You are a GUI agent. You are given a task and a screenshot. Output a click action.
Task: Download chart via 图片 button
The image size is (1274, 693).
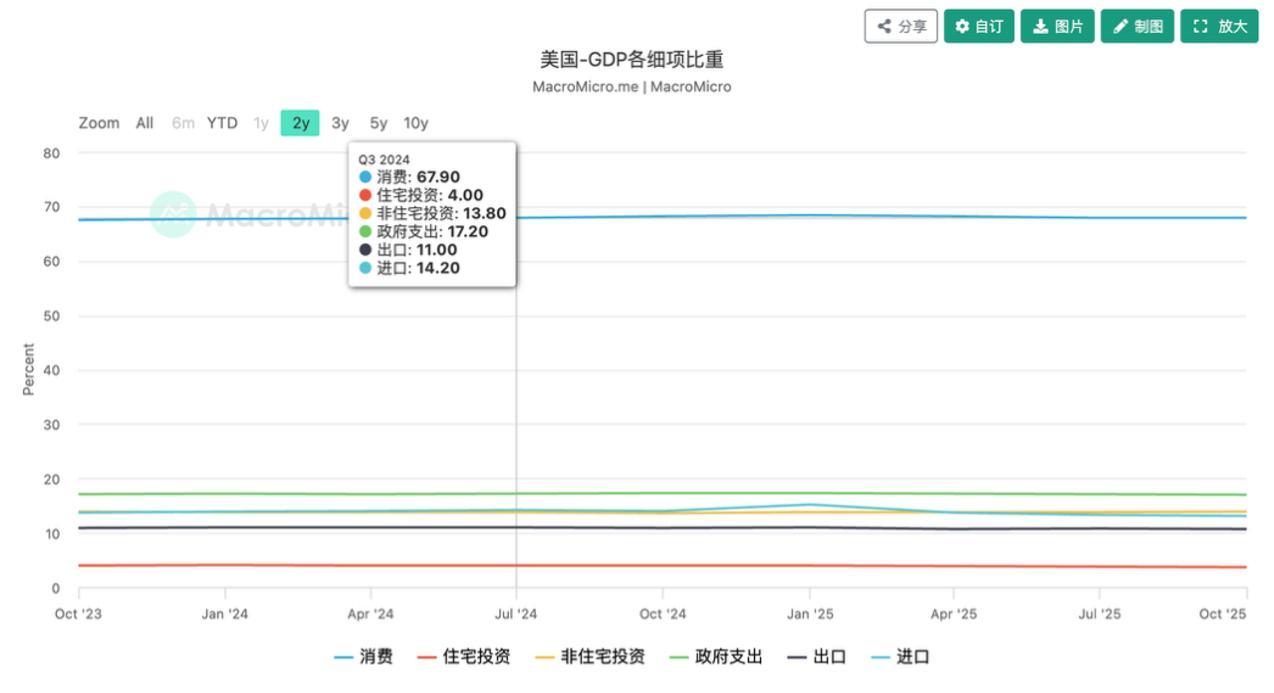[x=1057, y=27]
